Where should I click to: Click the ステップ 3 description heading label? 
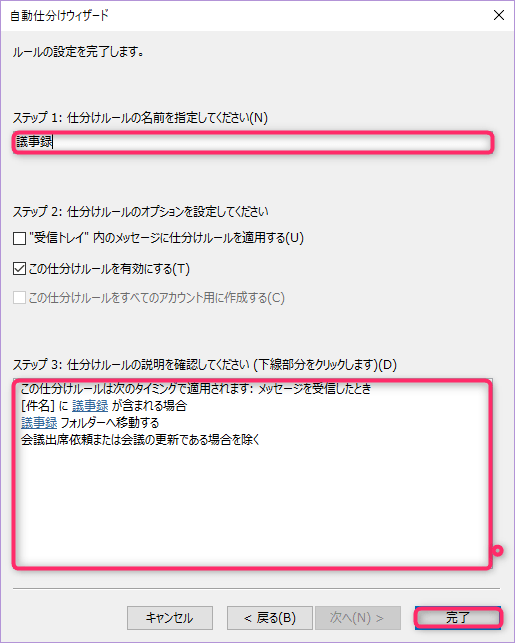(205, 365)
